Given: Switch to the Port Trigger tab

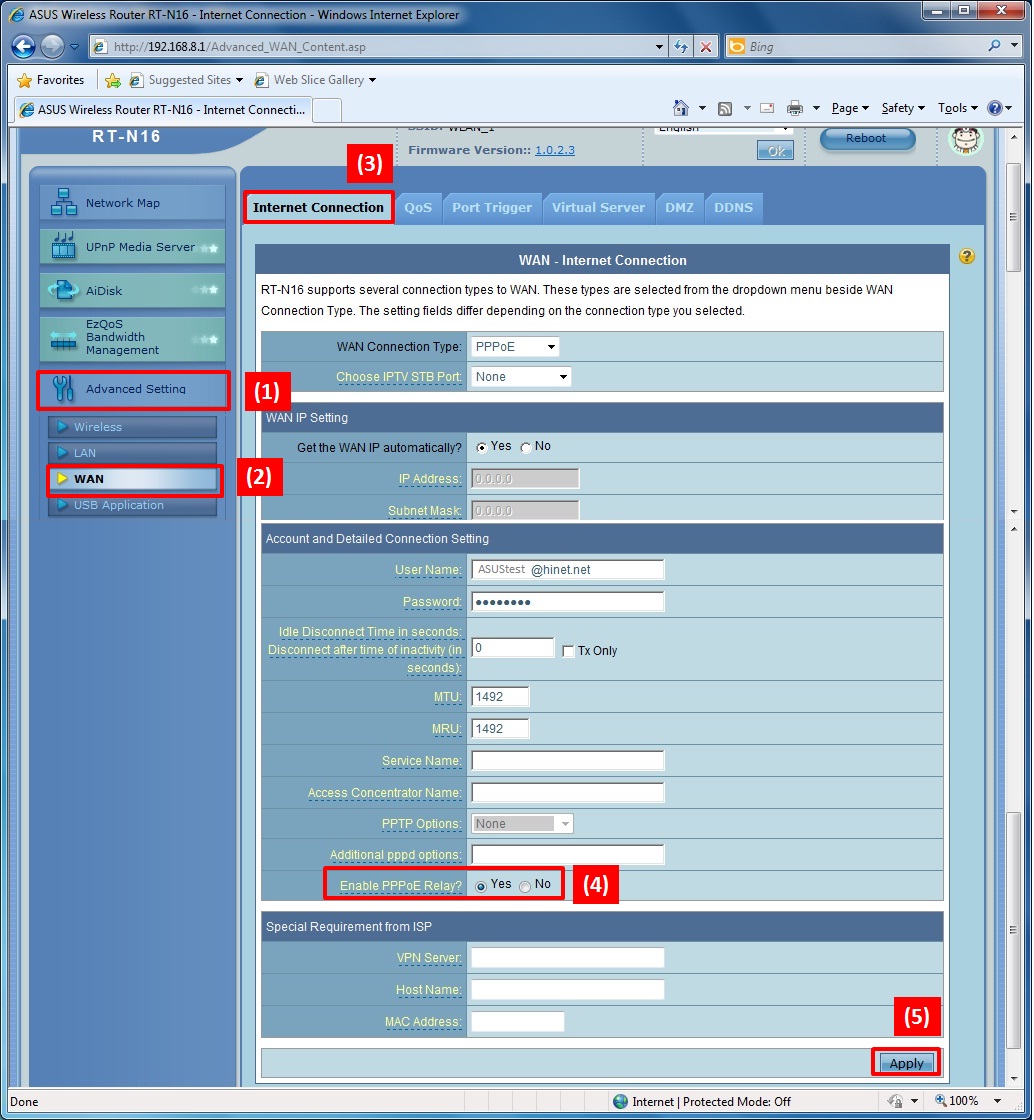Looking at the screenshot, I should click(492, 208).
